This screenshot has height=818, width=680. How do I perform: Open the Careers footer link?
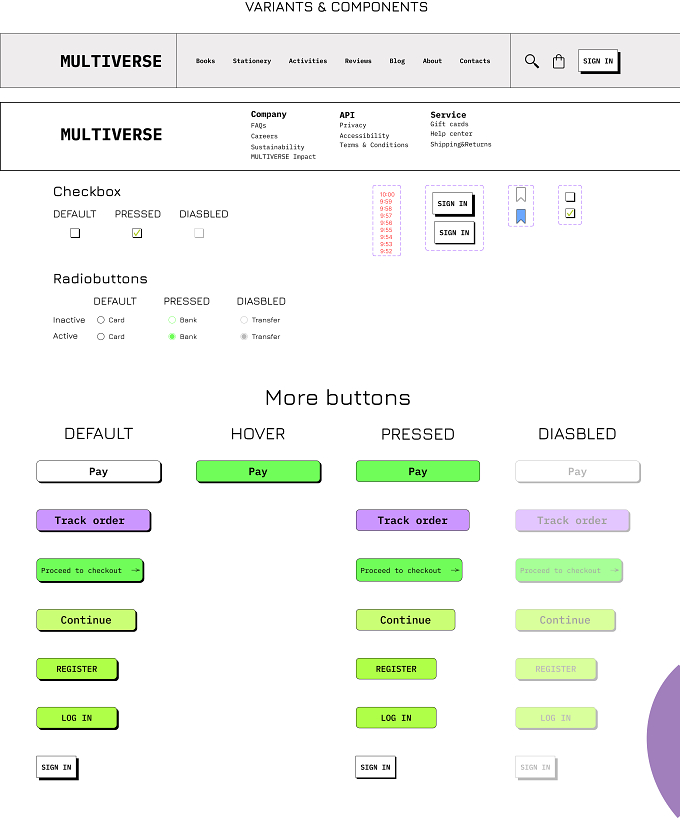[264, 136]
